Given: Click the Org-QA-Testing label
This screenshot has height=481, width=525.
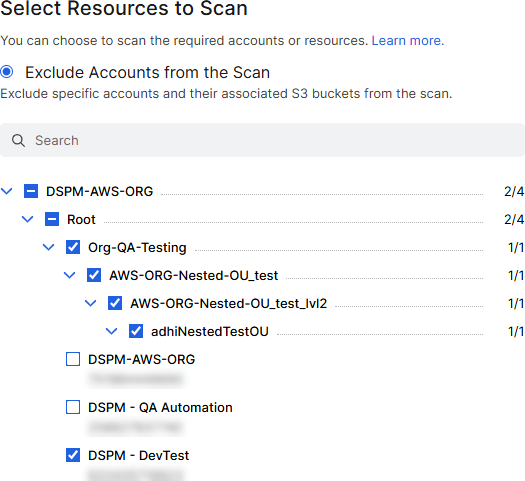Looking at the screenshot, I should tap(137, 248).
